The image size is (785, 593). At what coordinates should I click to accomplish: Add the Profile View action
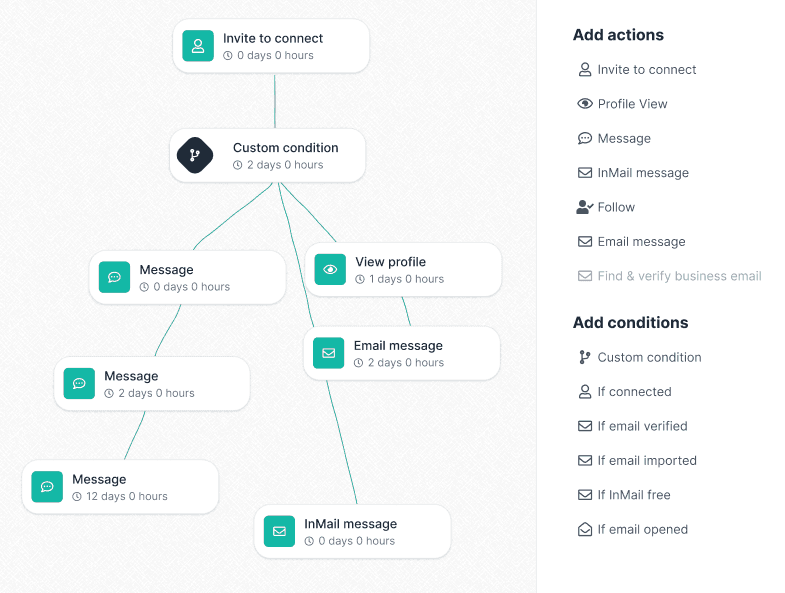(631, 104)
